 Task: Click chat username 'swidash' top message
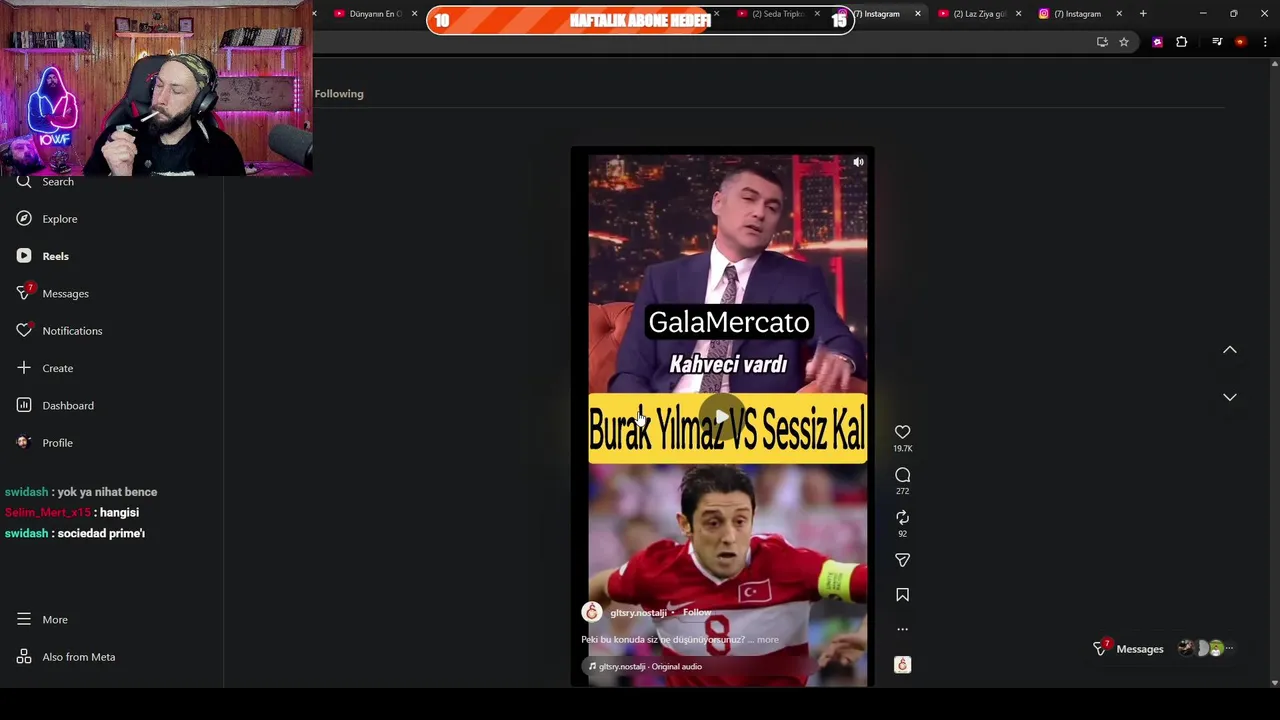tap(26, 492)
